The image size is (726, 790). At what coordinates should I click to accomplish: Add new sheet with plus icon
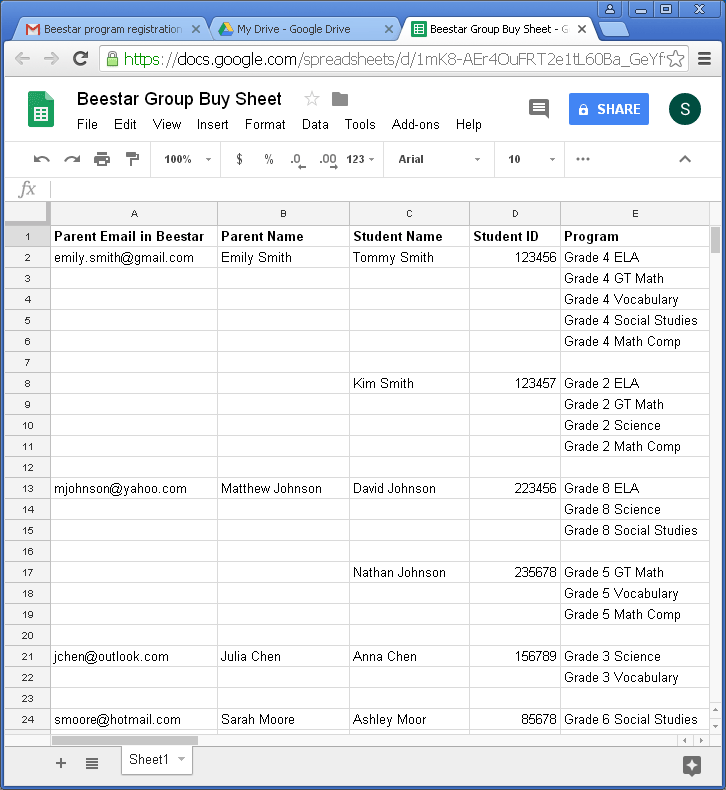61,763
